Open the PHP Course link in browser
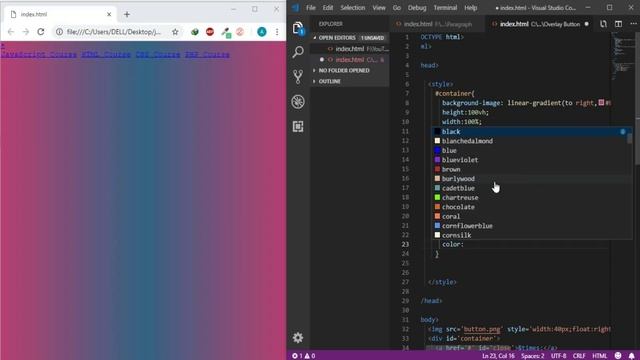 (207, 54)
